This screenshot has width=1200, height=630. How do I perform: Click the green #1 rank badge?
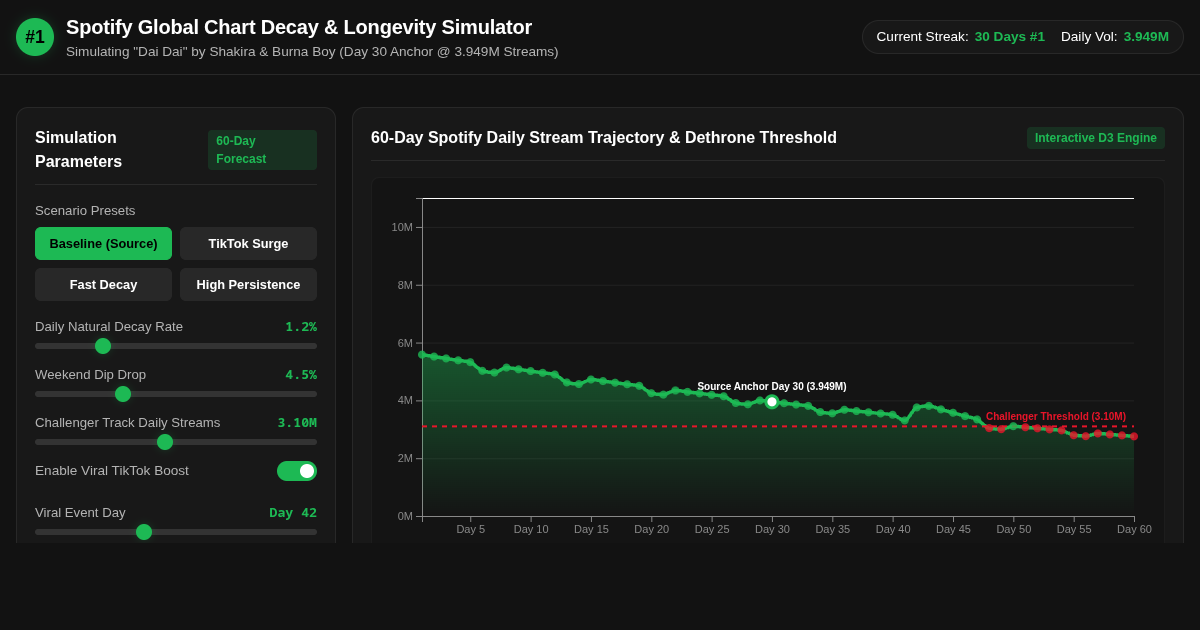point(35,37)
